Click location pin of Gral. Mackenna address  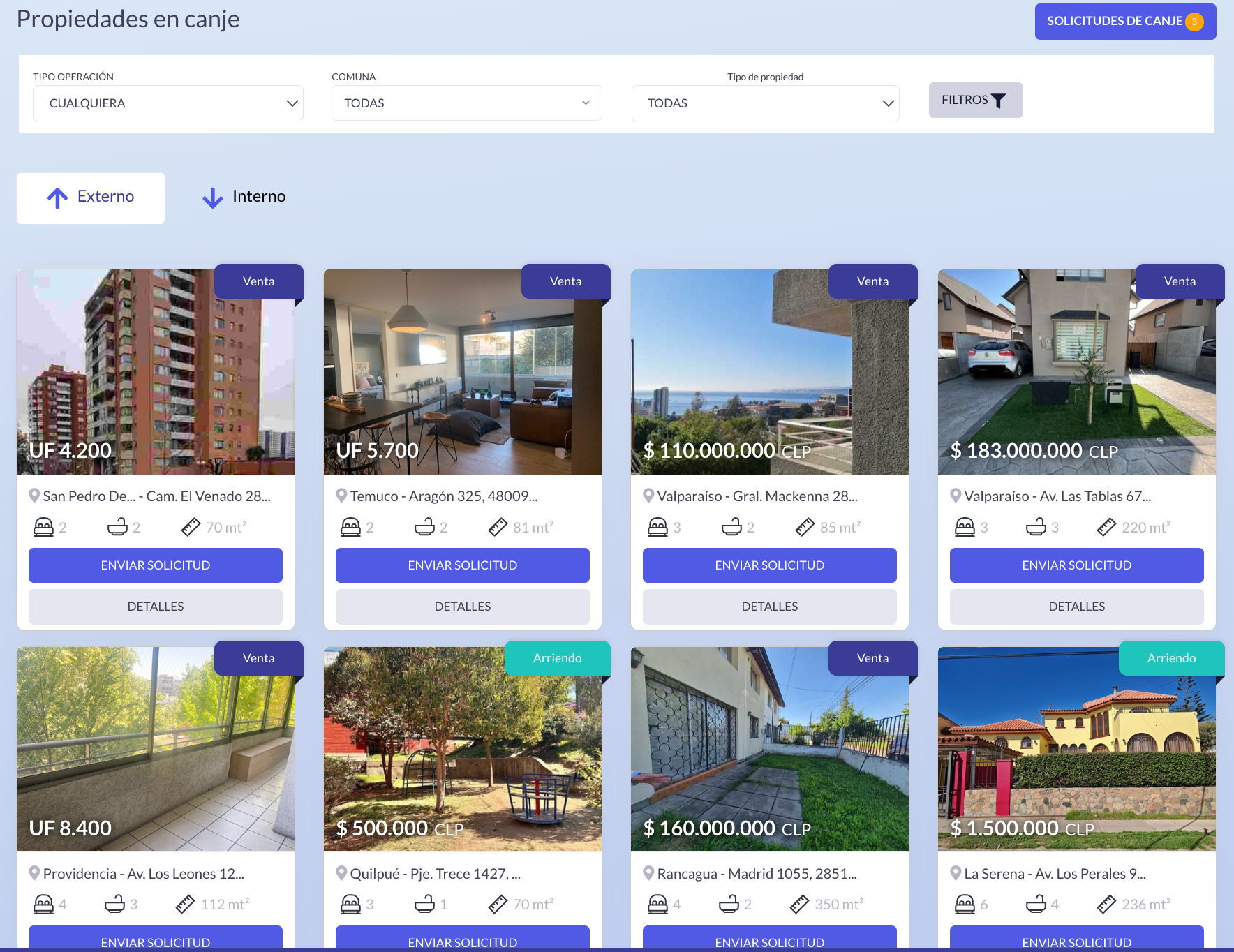648,496
